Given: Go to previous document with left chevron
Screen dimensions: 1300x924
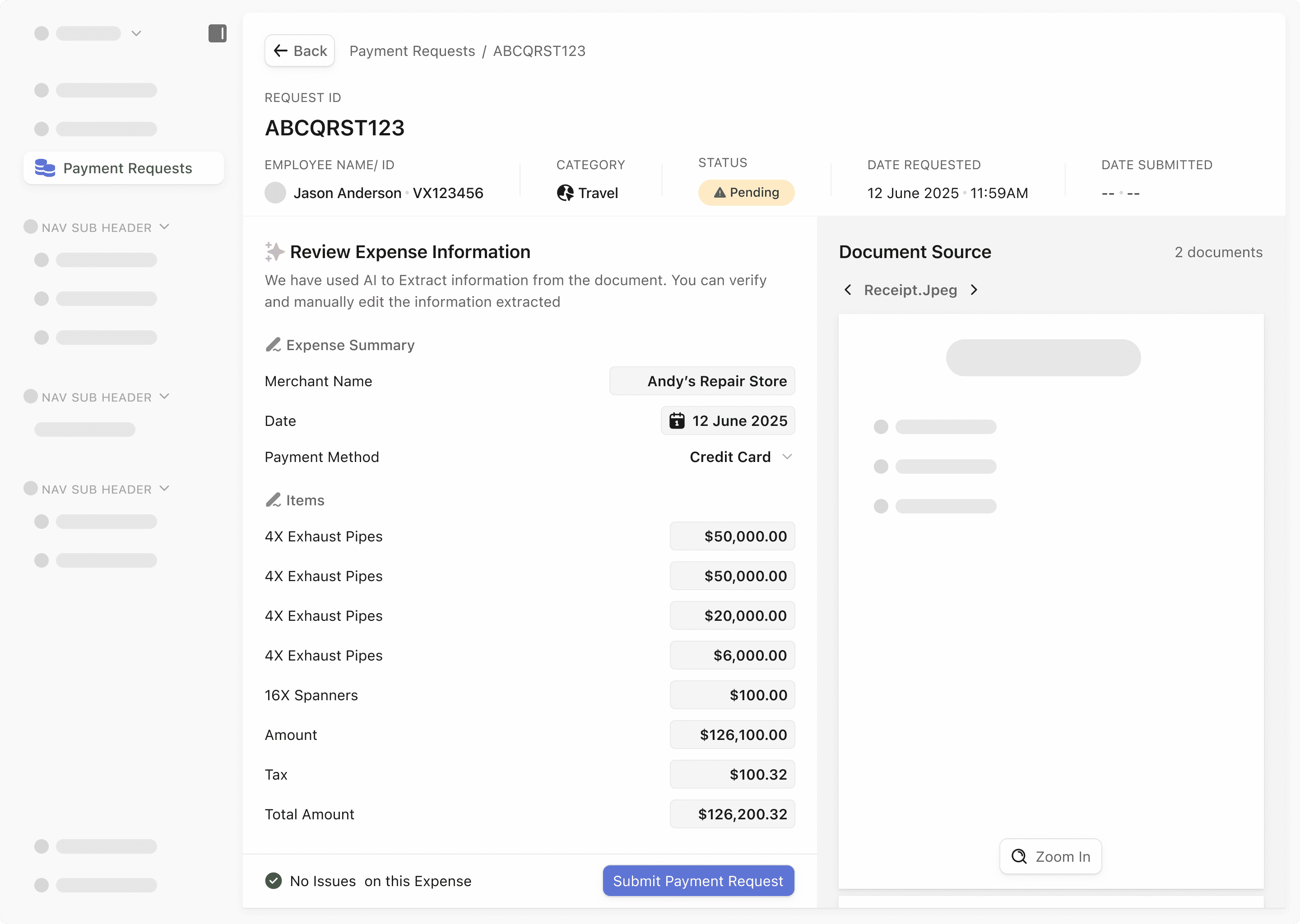Looking at the screenshot, I should click(x=848, y=290).
